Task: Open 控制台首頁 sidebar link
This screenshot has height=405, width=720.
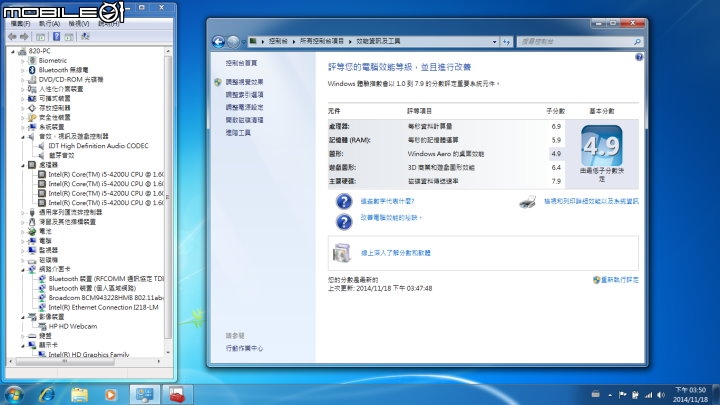Action: (242, 63)
